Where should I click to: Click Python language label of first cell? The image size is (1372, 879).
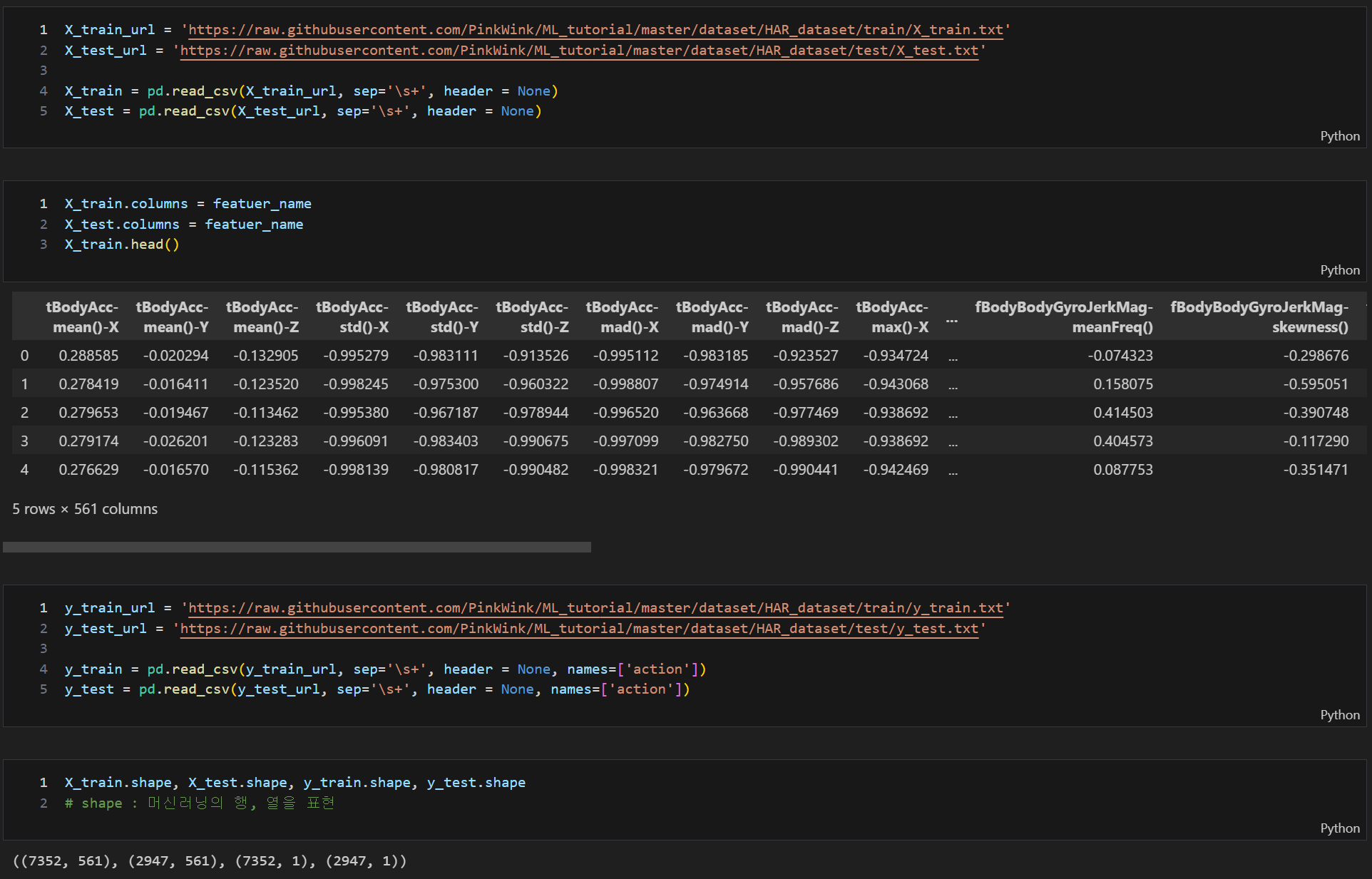[x=1339, y=136]
